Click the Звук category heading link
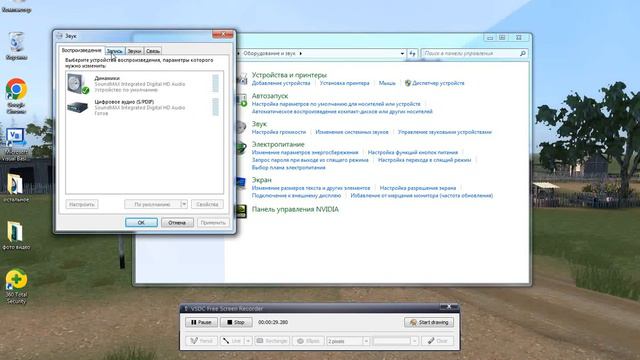640x360 pixels. [259, 124]
